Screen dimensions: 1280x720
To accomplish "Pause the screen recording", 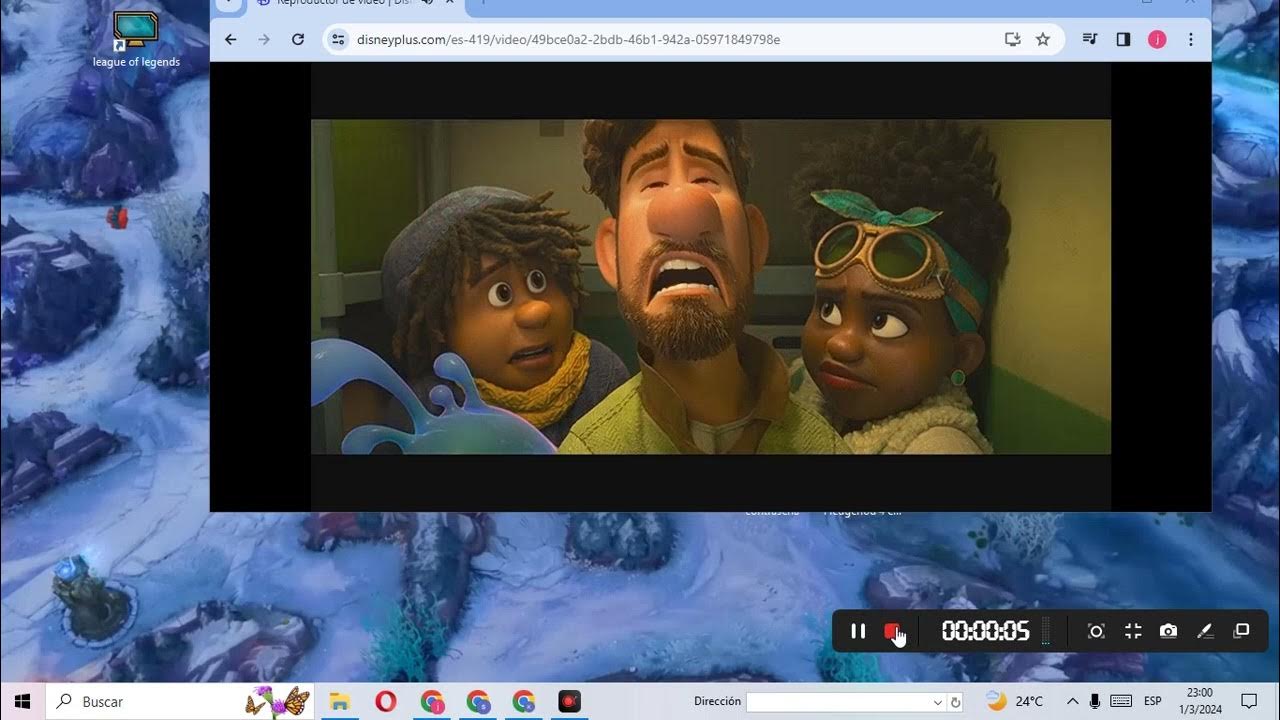I will coord(857,631).
